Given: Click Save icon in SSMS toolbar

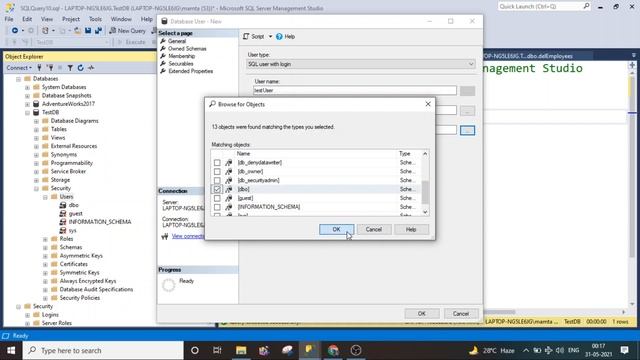Looking at the screenshot, I should click(x=88, y=31).
